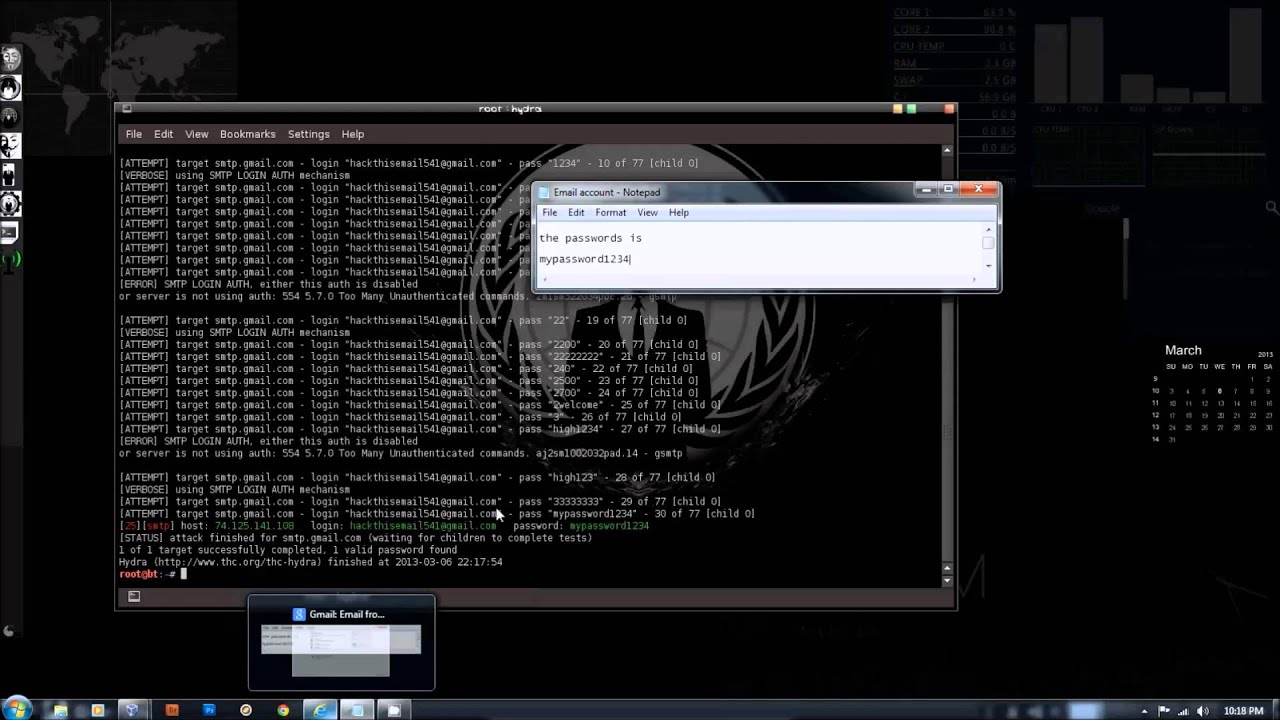Open Adobe Photoshop from the taskbar
The width and height of the screenshot is (1280, 720).
point(209,710)
